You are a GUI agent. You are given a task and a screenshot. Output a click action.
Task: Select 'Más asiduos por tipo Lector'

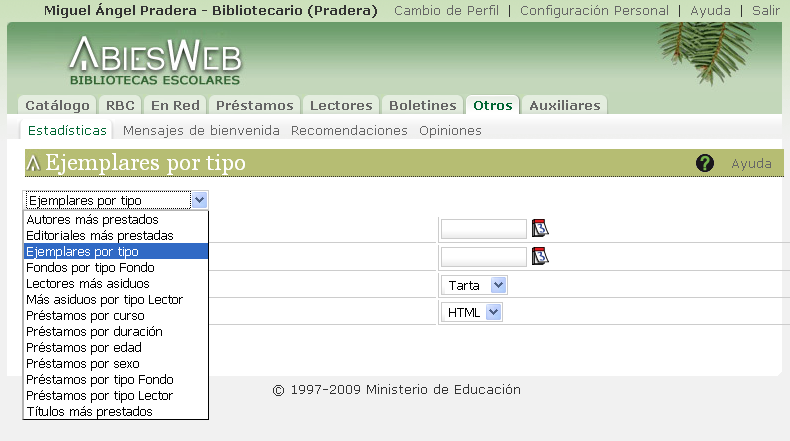116,299
